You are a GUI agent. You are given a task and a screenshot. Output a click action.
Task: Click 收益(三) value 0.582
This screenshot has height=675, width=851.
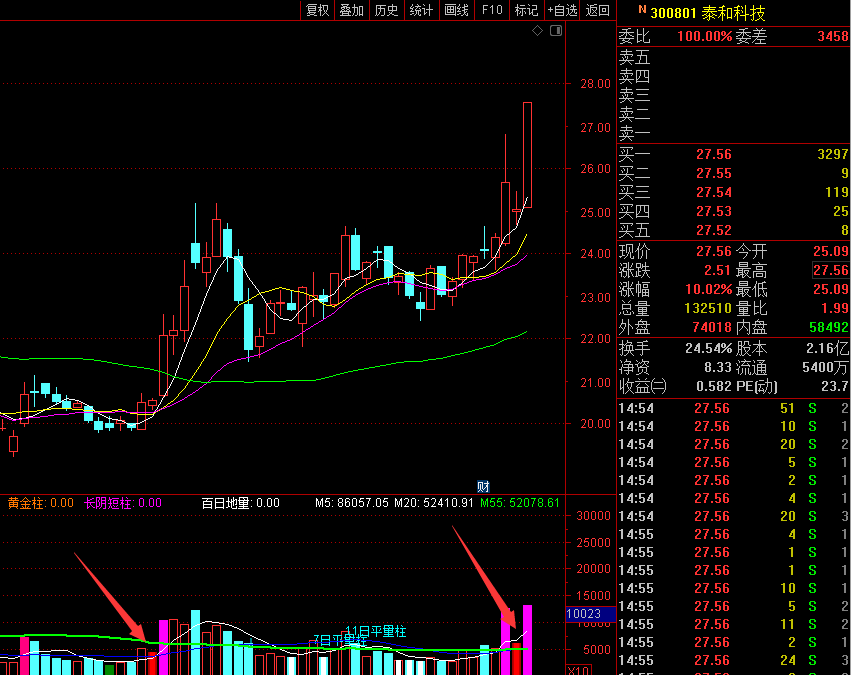[714, 386]
